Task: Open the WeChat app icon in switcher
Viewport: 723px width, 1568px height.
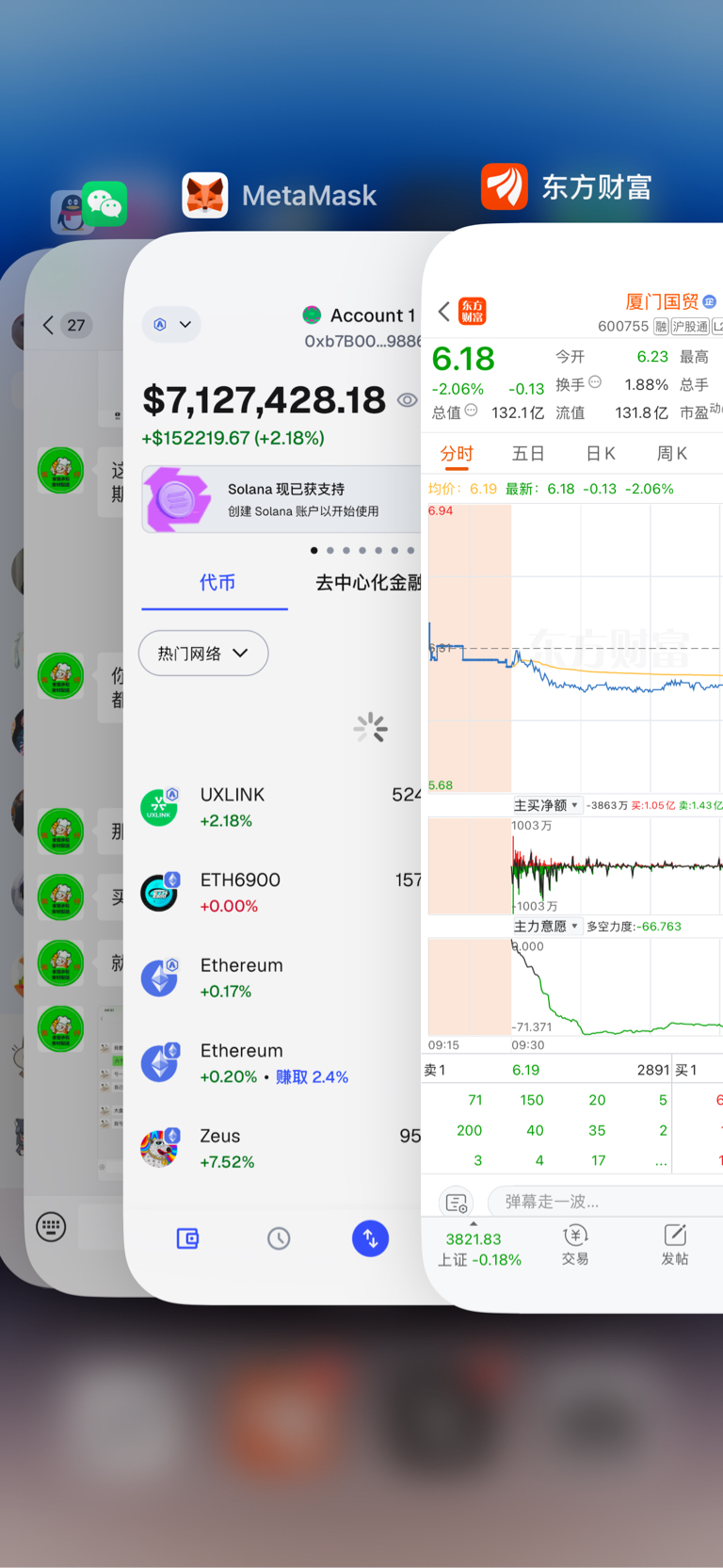Action: (104, 204)
